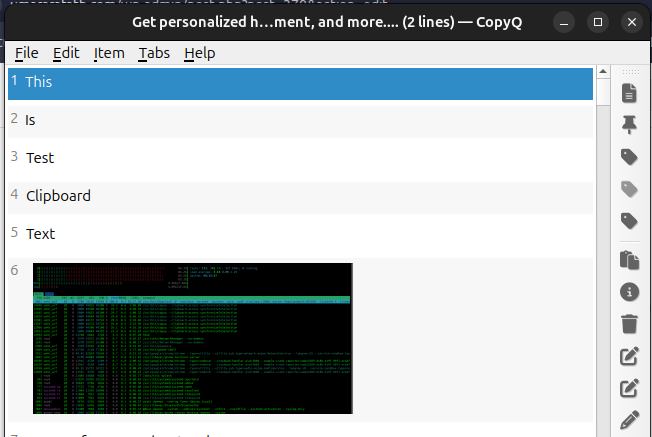Screen dimensions: 652x437
Task: Maximize the CopyQ window
Action: 598,21
